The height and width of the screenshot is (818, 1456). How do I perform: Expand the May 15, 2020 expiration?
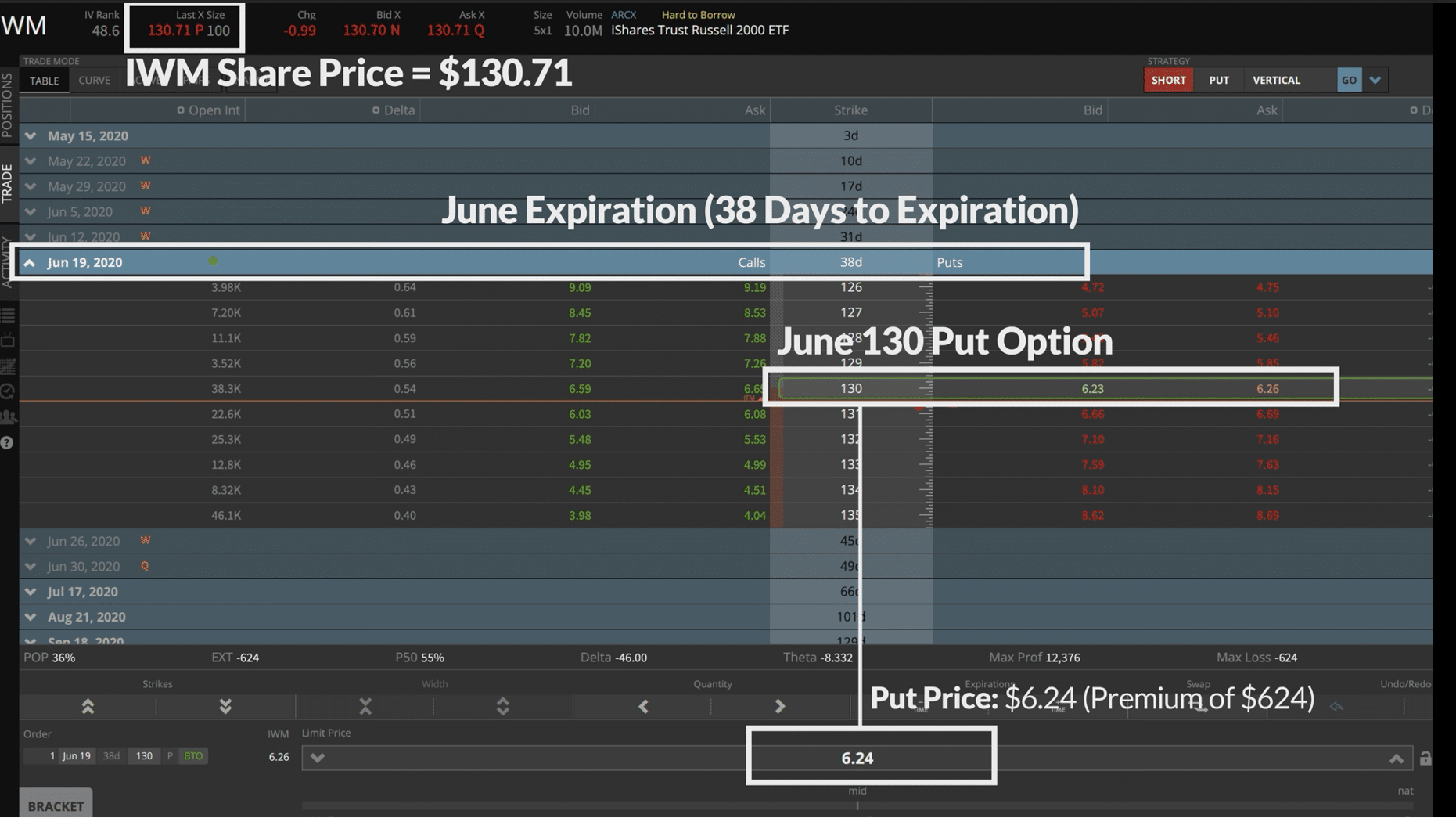click(x=31, y=136)
